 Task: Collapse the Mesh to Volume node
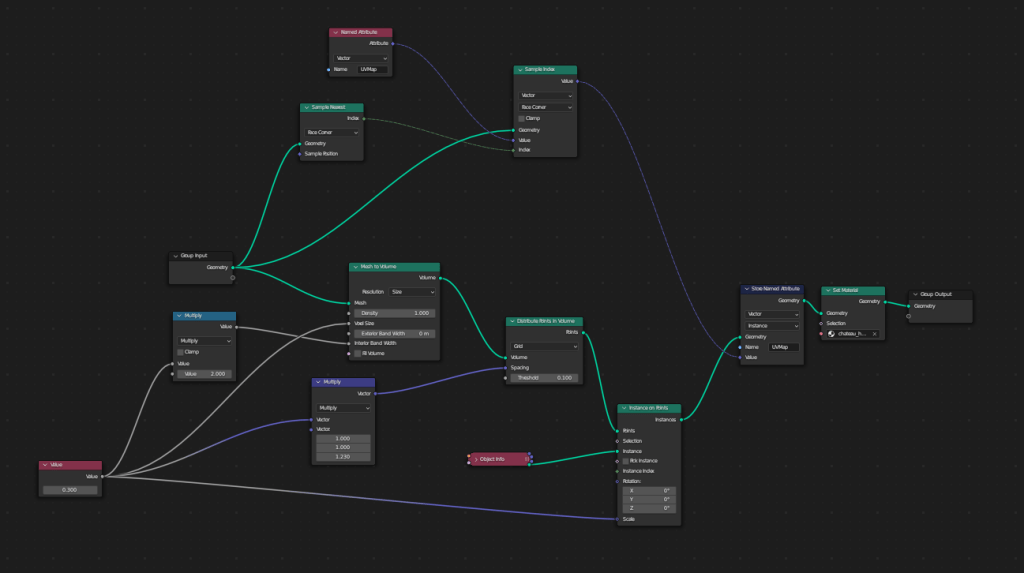(x=355, y=267)
